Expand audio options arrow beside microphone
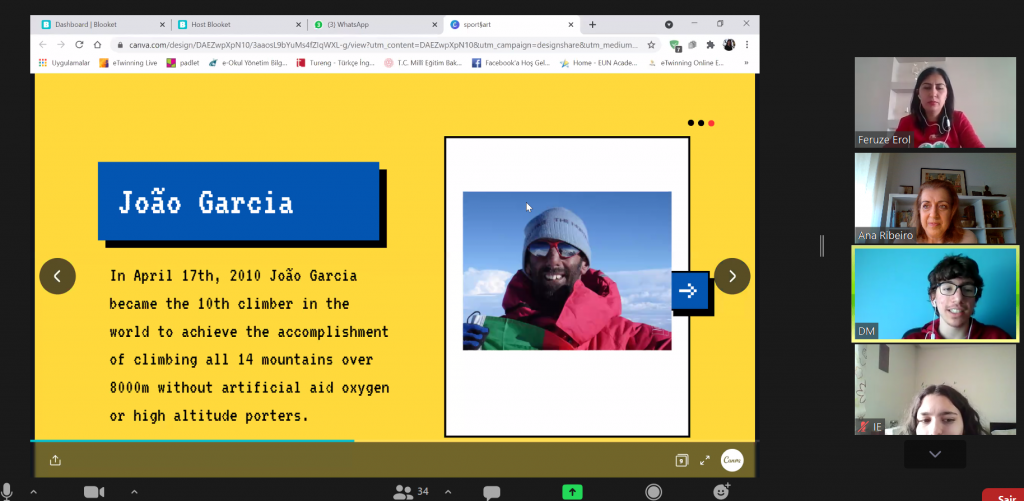The image size is (1024, 501). [32, 492]
